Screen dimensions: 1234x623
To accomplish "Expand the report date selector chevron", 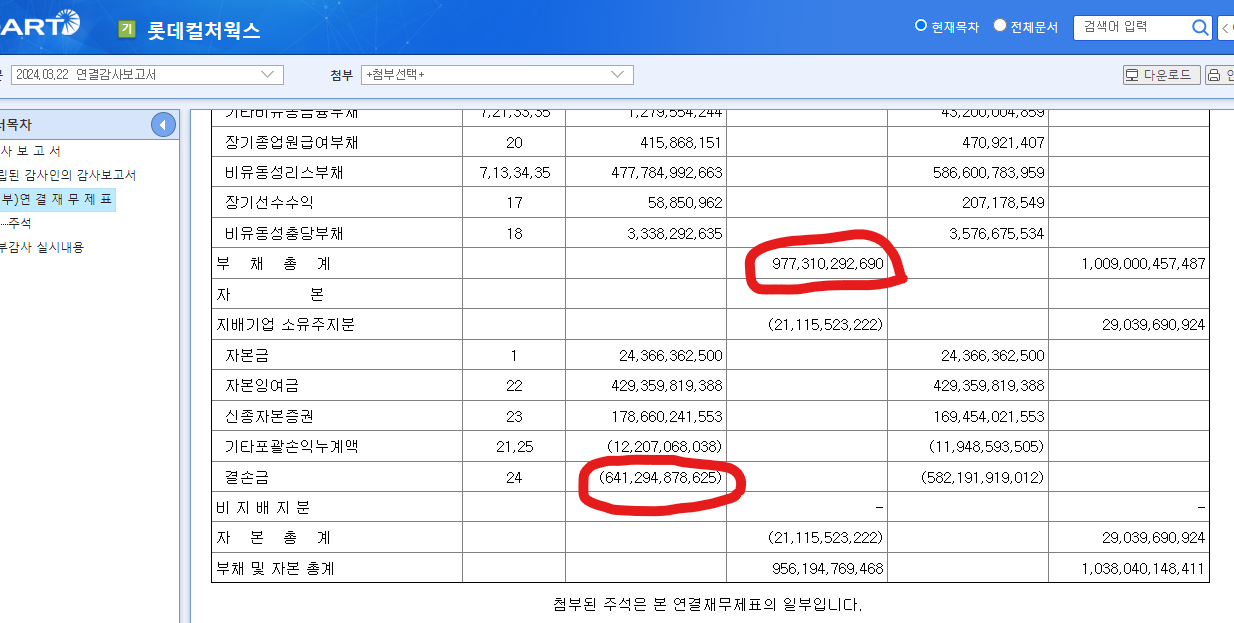I will pyautogui.click(x=268, y=74).
